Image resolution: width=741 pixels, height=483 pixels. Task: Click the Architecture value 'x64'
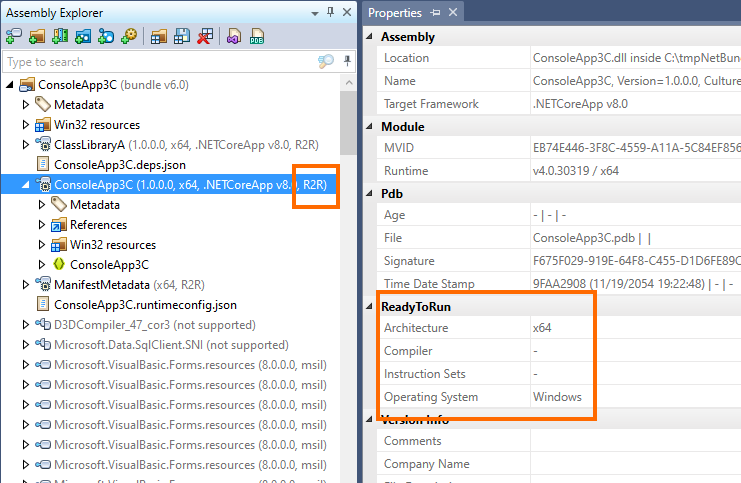[x=542, y=328]
